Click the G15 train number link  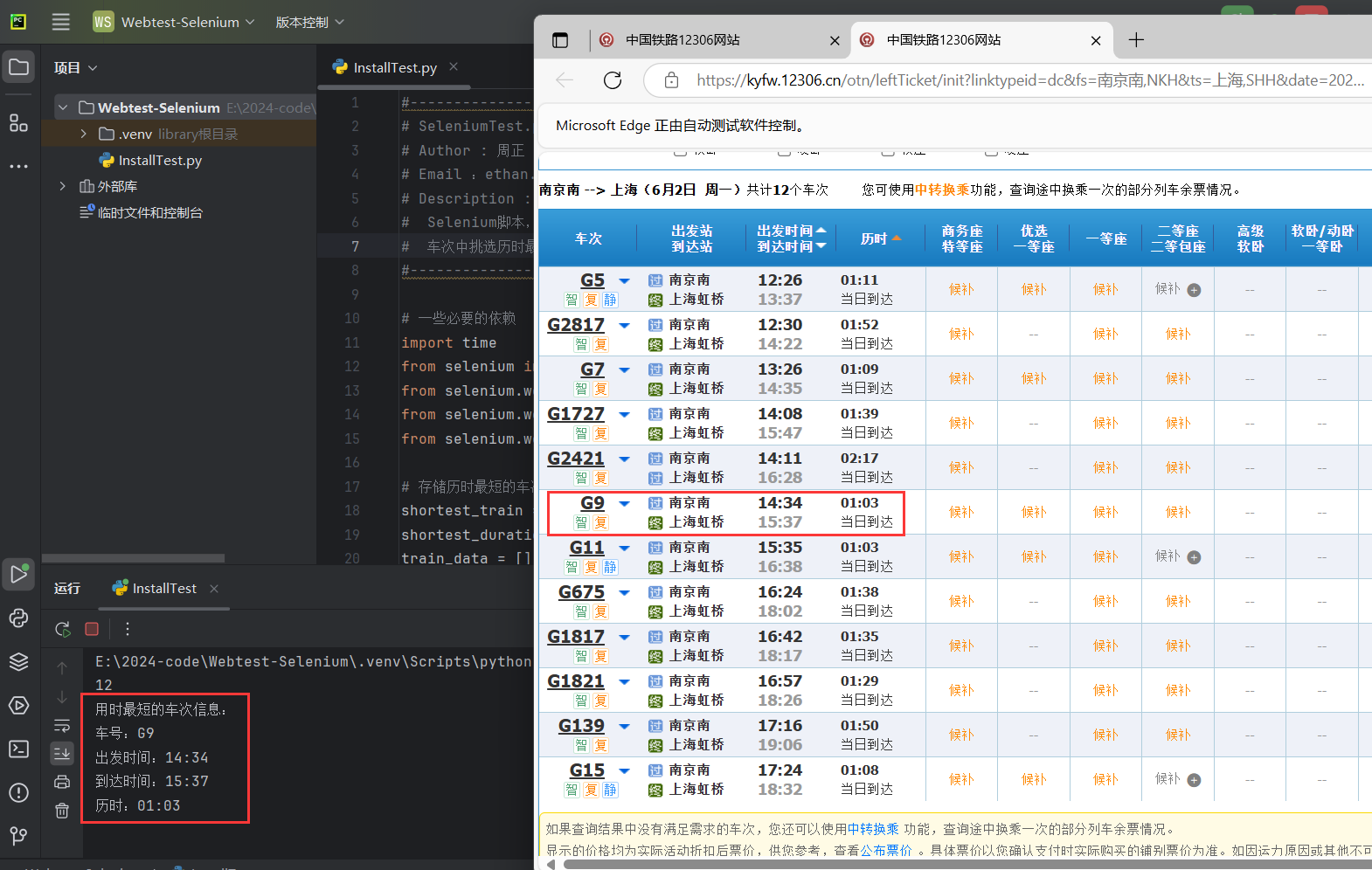(587, 770)
